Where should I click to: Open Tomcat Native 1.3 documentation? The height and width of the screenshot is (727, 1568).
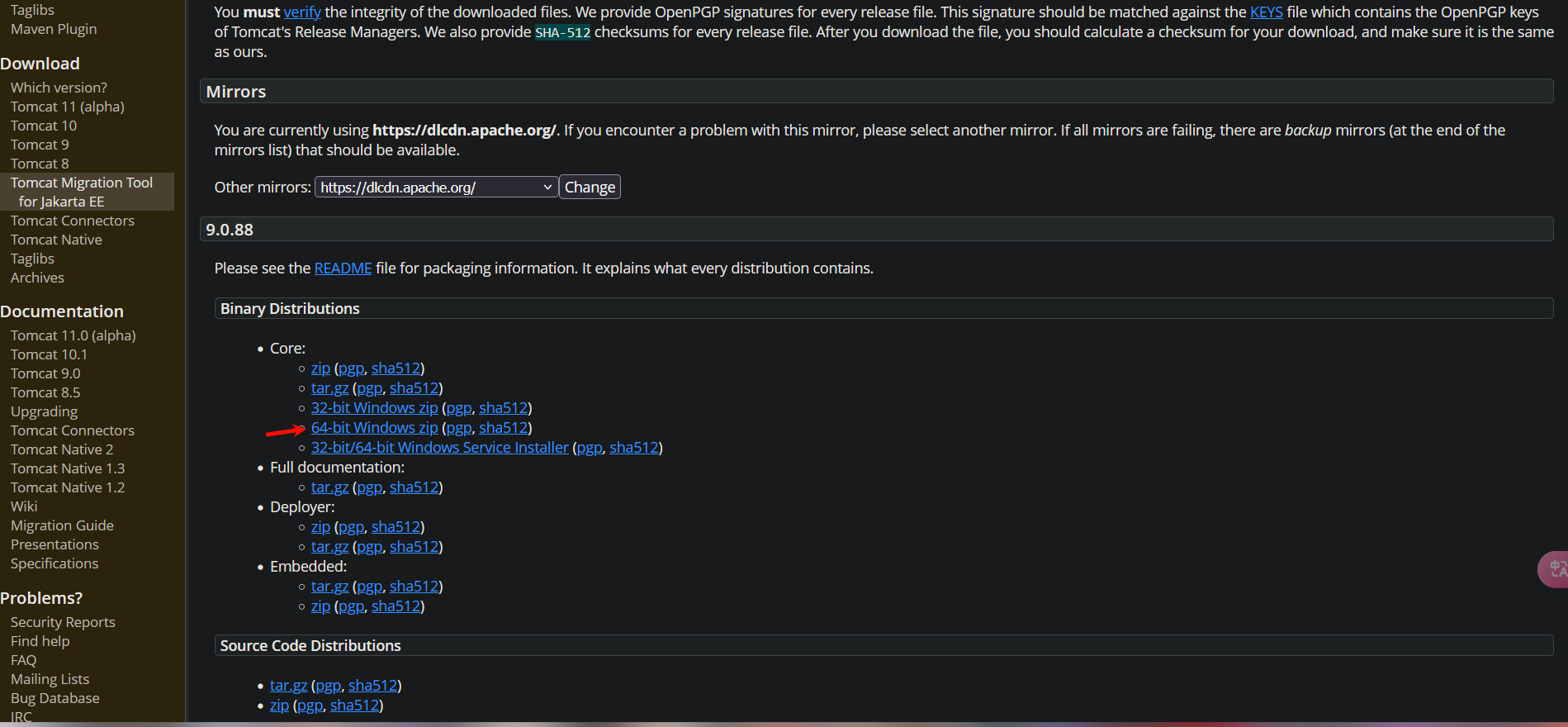pyautogui.click(x=68, y=468)
